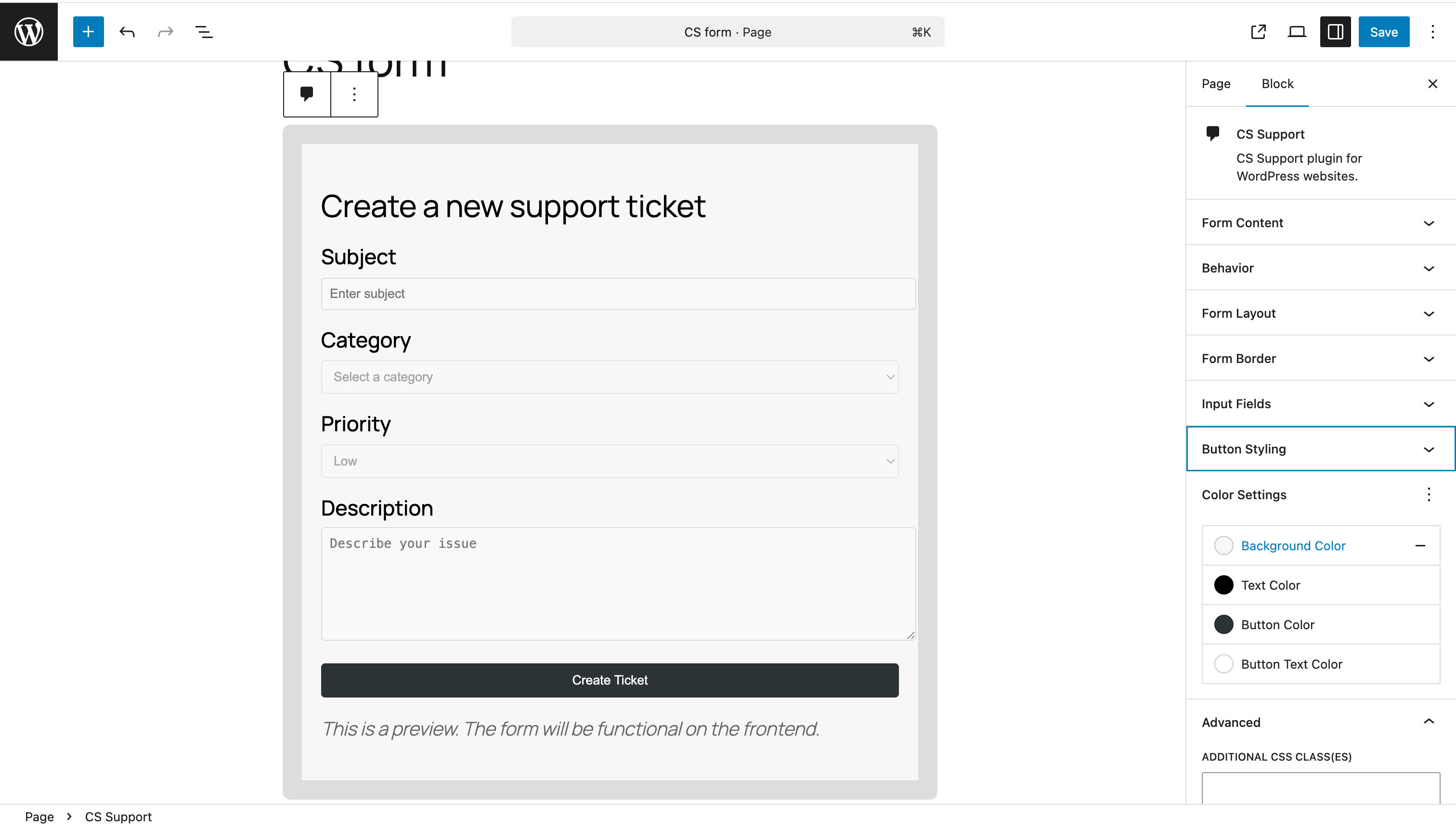Image resolution: width=1456 pixels, height=828 pixels.
Task: Click the CS Support block toolbar icon
Action: pyautogui.click(x=307, y=94)
